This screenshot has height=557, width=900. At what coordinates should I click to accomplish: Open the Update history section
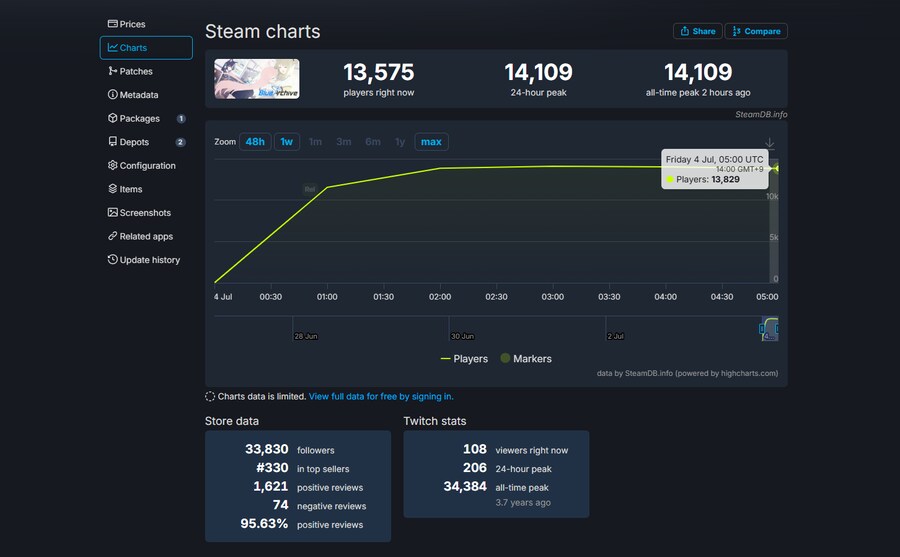[x=144, y=260]
